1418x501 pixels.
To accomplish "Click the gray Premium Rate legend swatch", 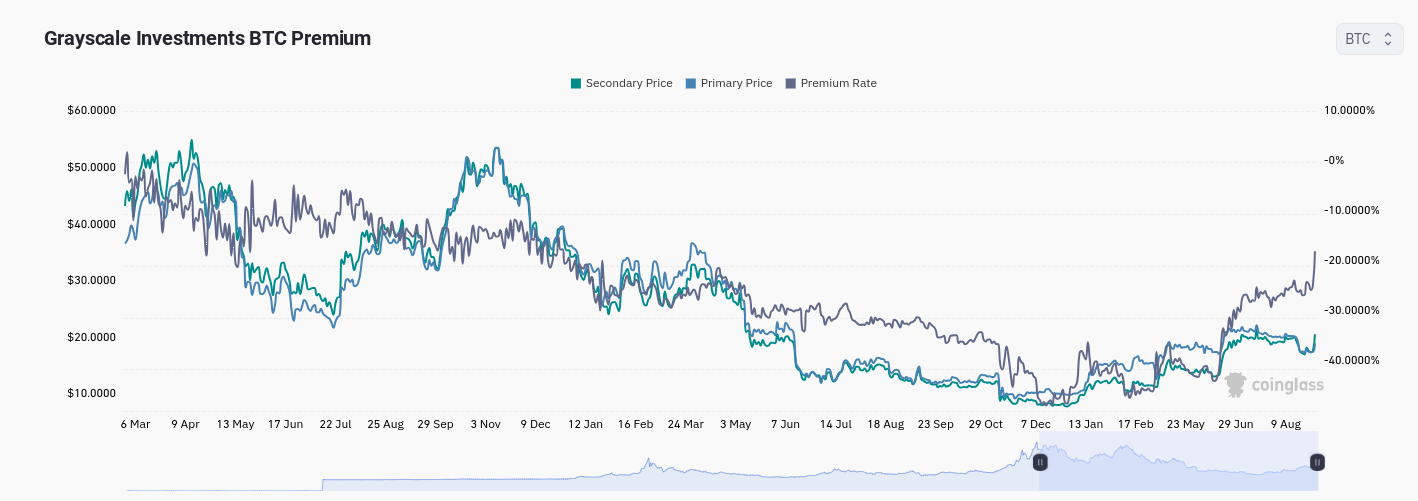I will [x=791, y=83].
